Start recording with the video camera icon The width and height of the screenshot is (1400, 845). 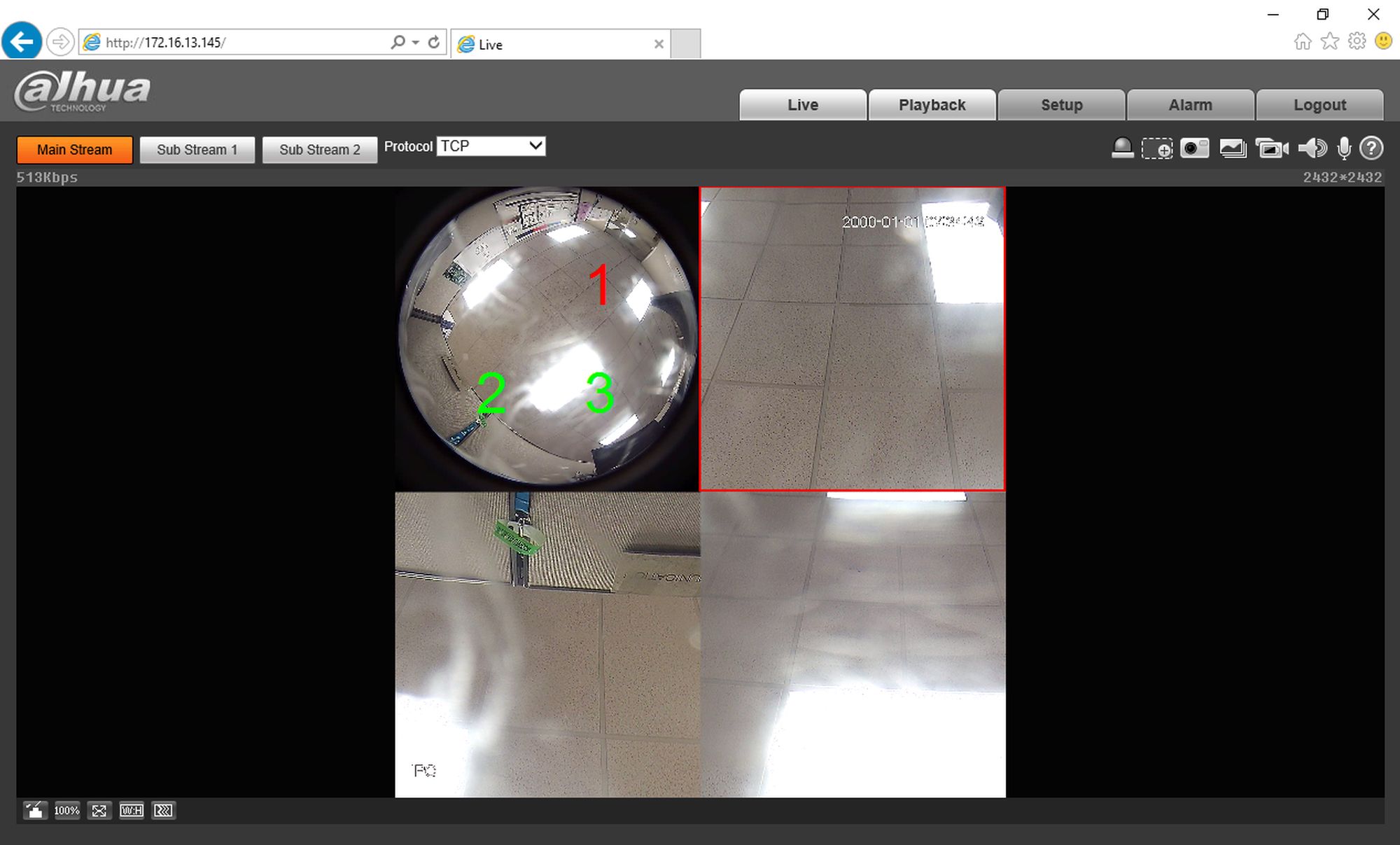1271,148
